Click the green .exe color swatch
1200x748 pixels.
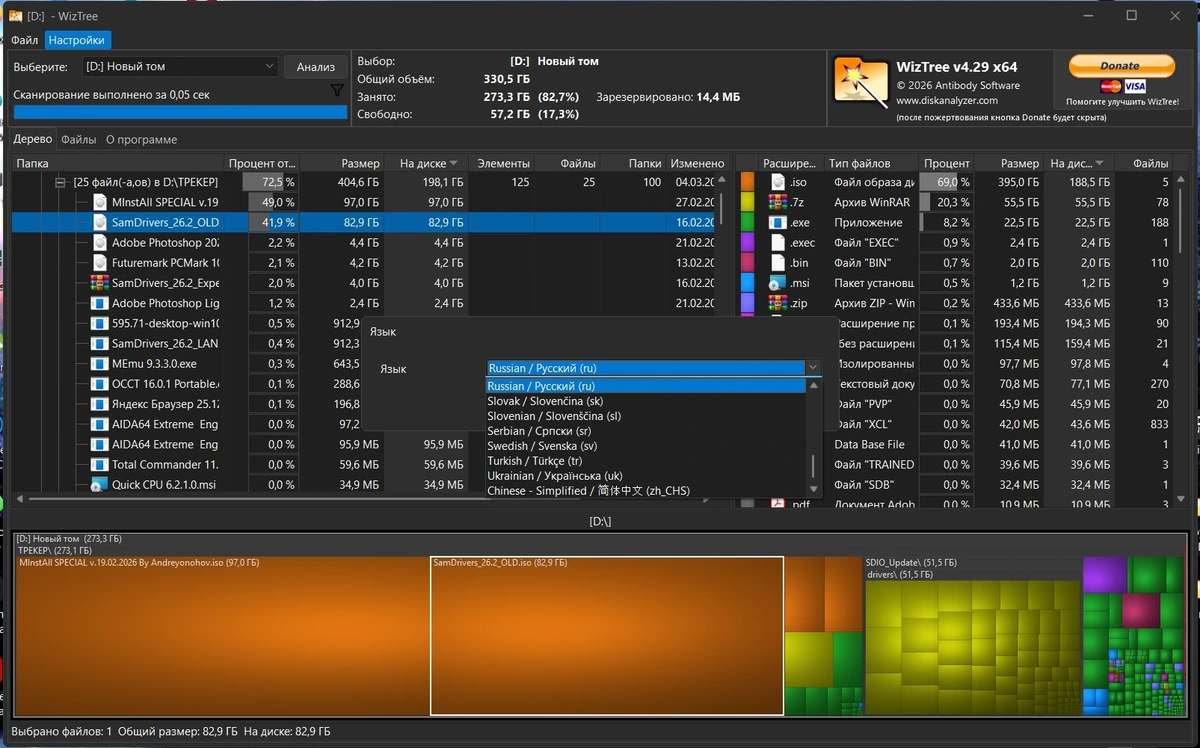coord(746,222)
